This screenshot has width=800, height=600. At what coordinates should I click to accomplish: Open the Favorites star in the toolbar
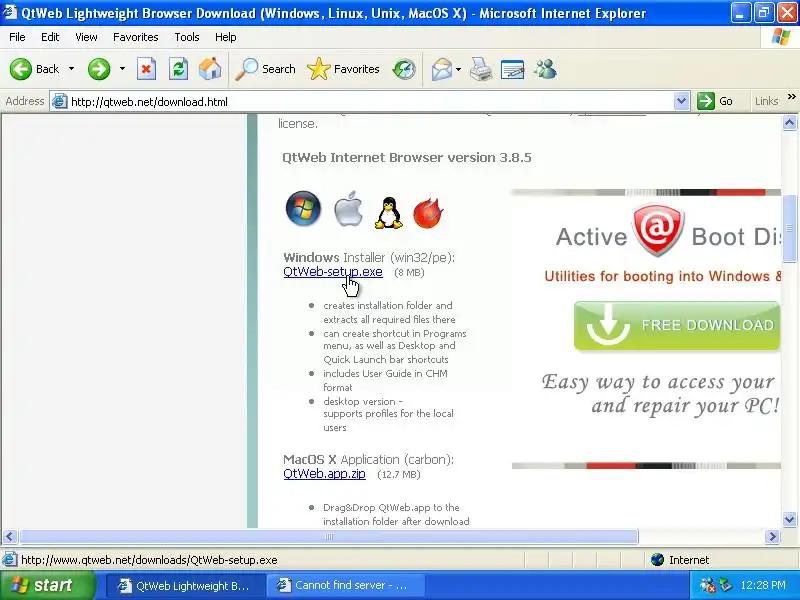(343, 69)
